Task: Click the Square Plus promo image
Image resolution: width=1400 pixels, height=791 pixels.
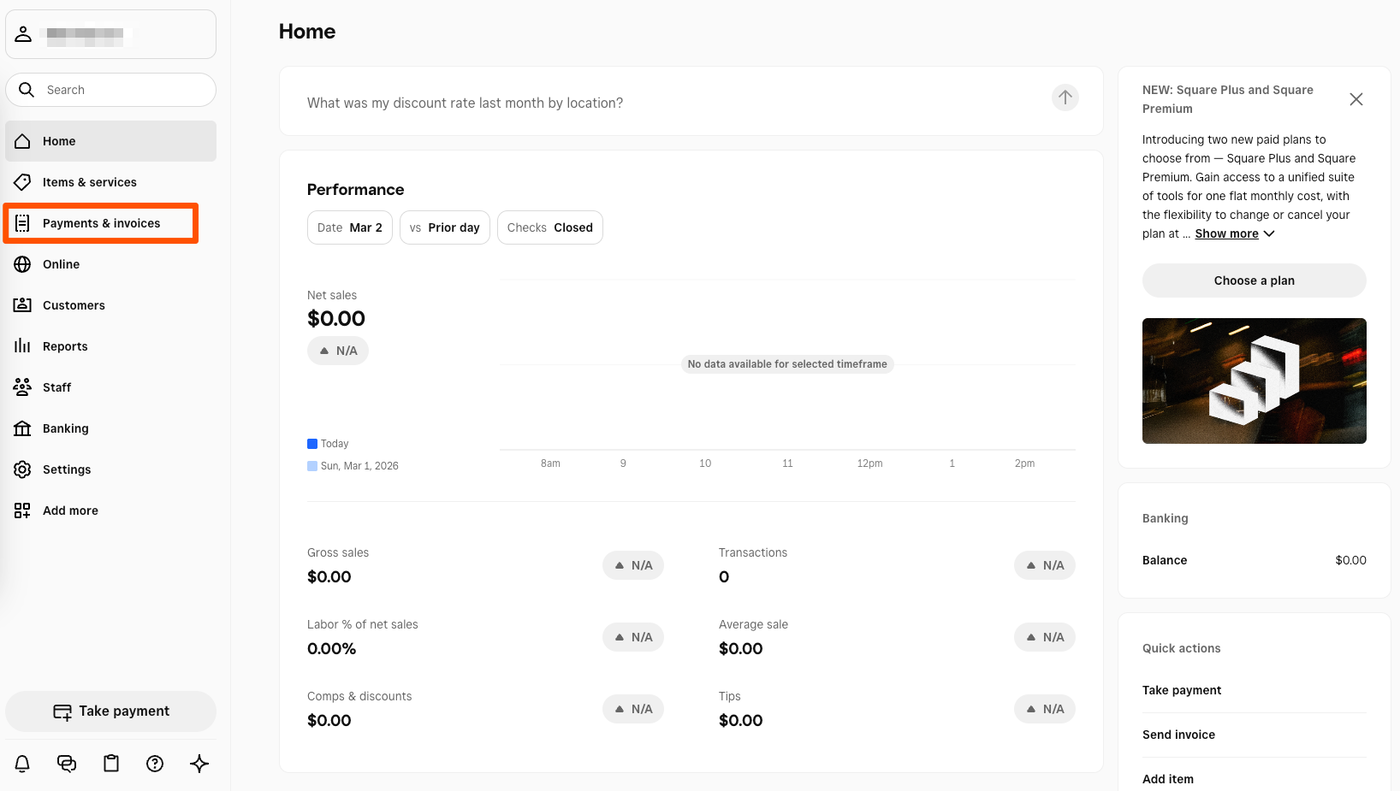Action: coord(1254,381)
